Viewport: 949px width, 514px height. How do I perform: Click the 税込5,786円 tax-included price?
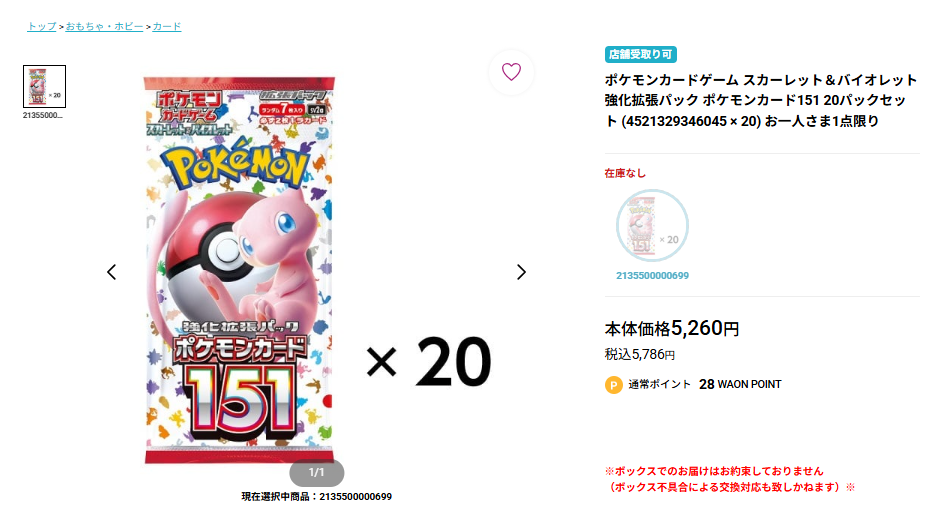(640, 354)
